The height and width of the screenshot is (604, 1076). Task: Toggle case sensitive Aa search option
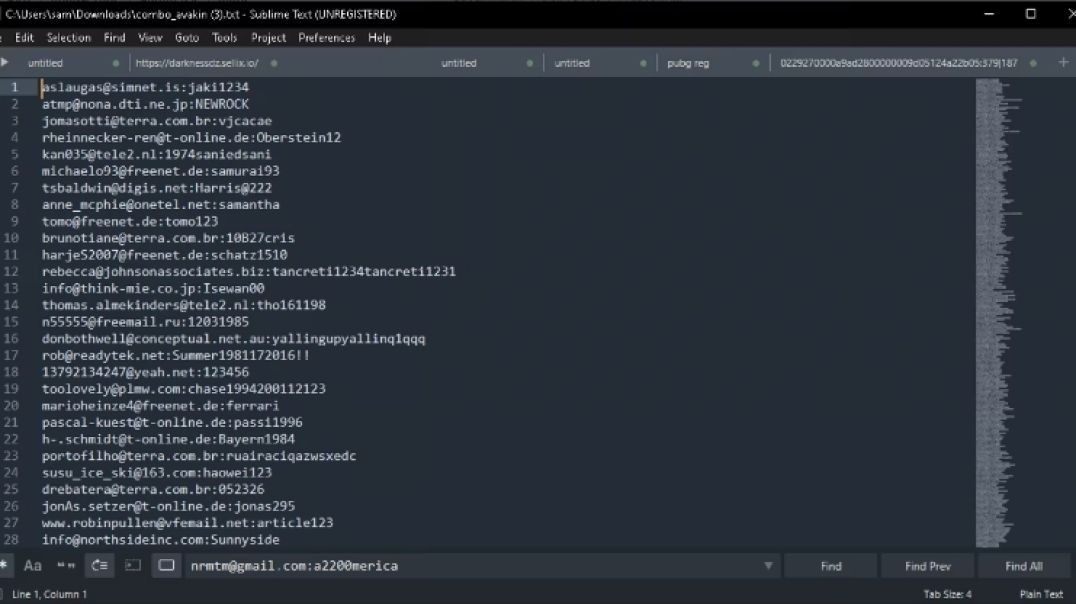32,566
